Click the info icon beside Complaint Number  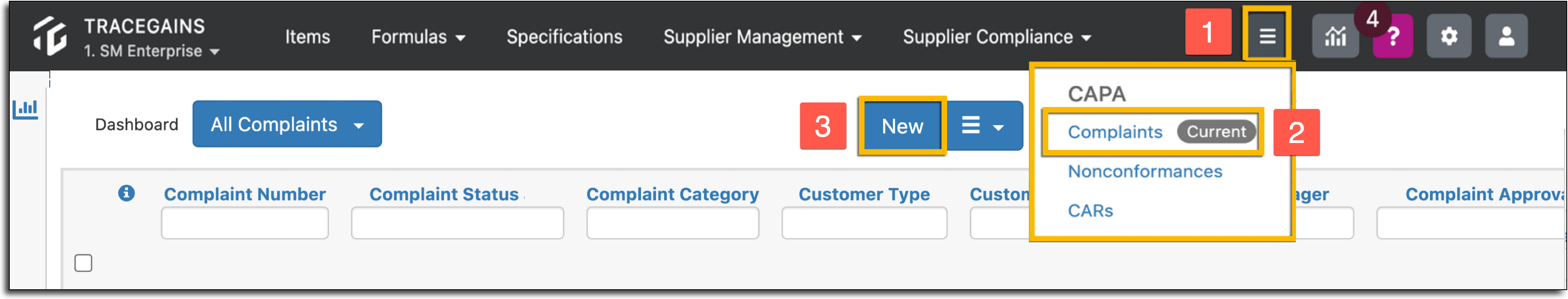[x=126, y=193]
